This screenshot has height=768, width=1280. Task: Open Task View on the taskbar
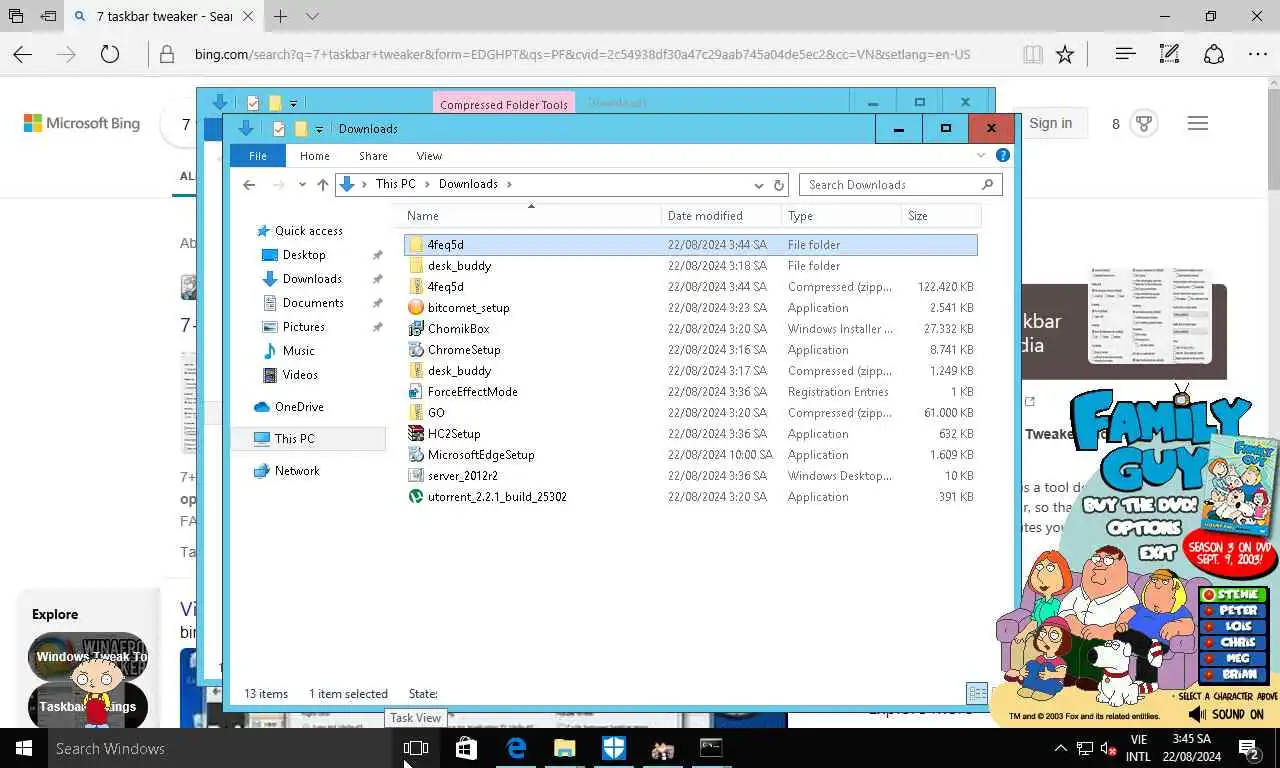[x=415, y=748]
